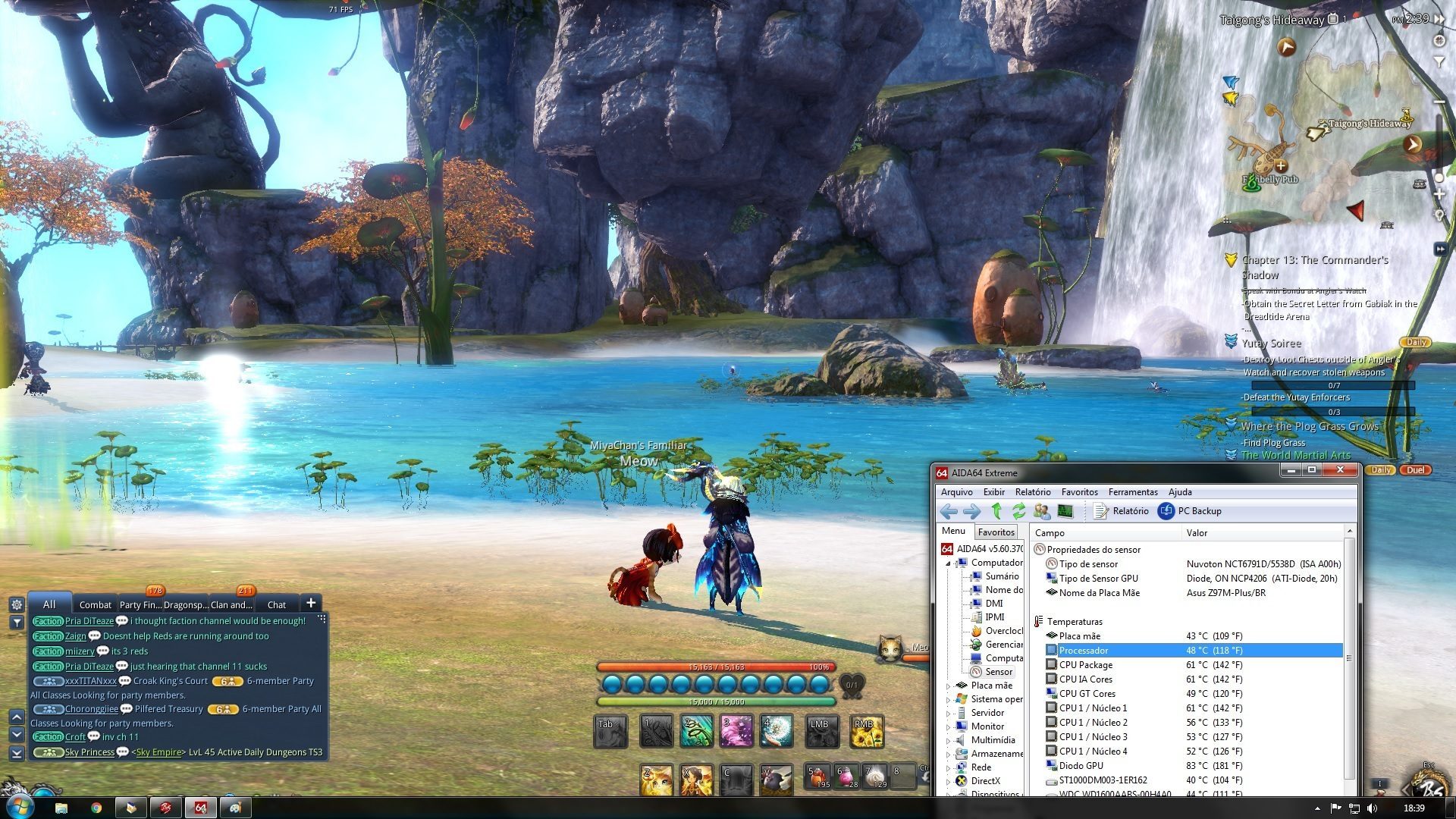Activate skill slot 2 vine icon

[x=696, y=731]
